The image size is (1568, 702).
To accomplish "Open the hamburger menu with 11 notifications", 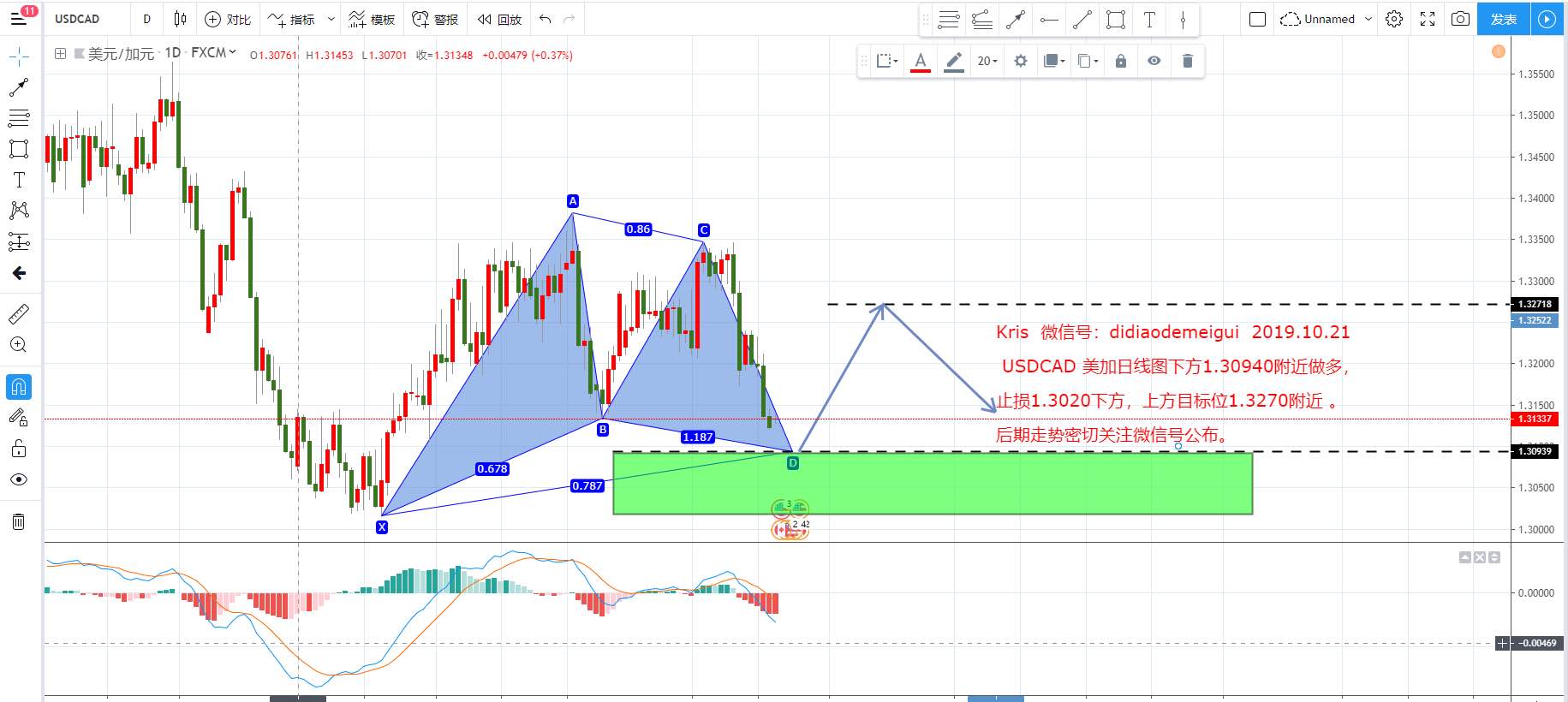I will click(x=19, y=18).
